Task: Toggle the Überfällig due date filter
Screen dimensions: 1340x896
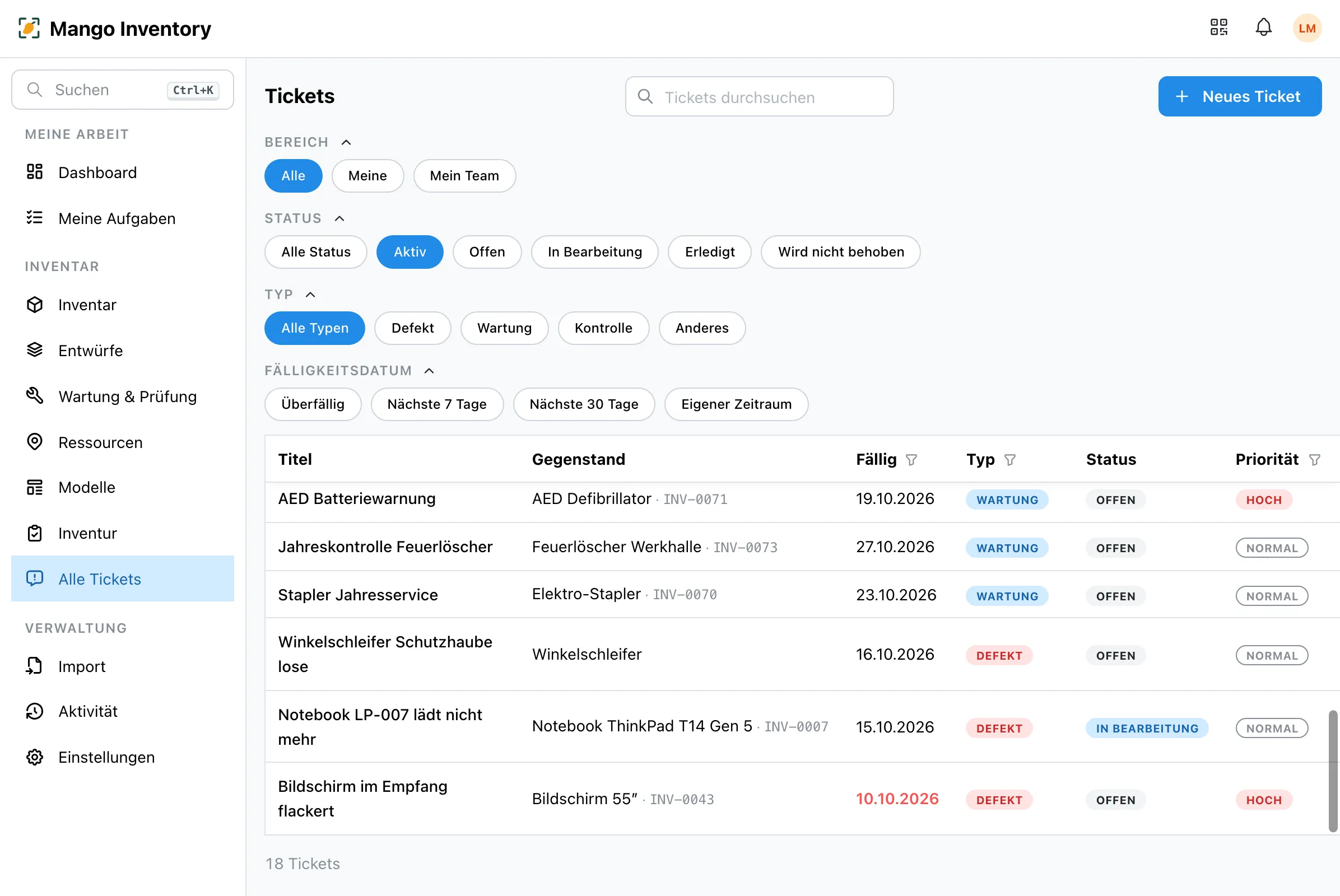Action: (313, 404)
